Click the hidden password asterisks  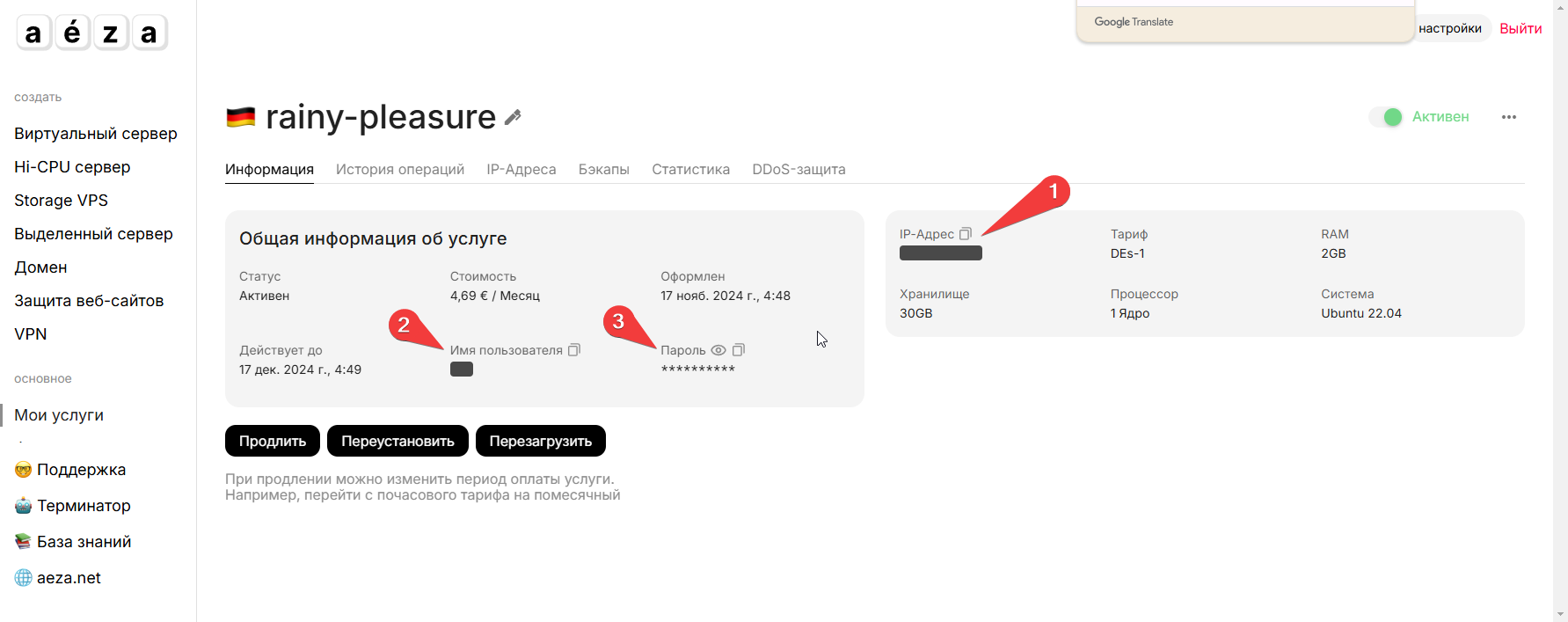(x=698, y=370)
